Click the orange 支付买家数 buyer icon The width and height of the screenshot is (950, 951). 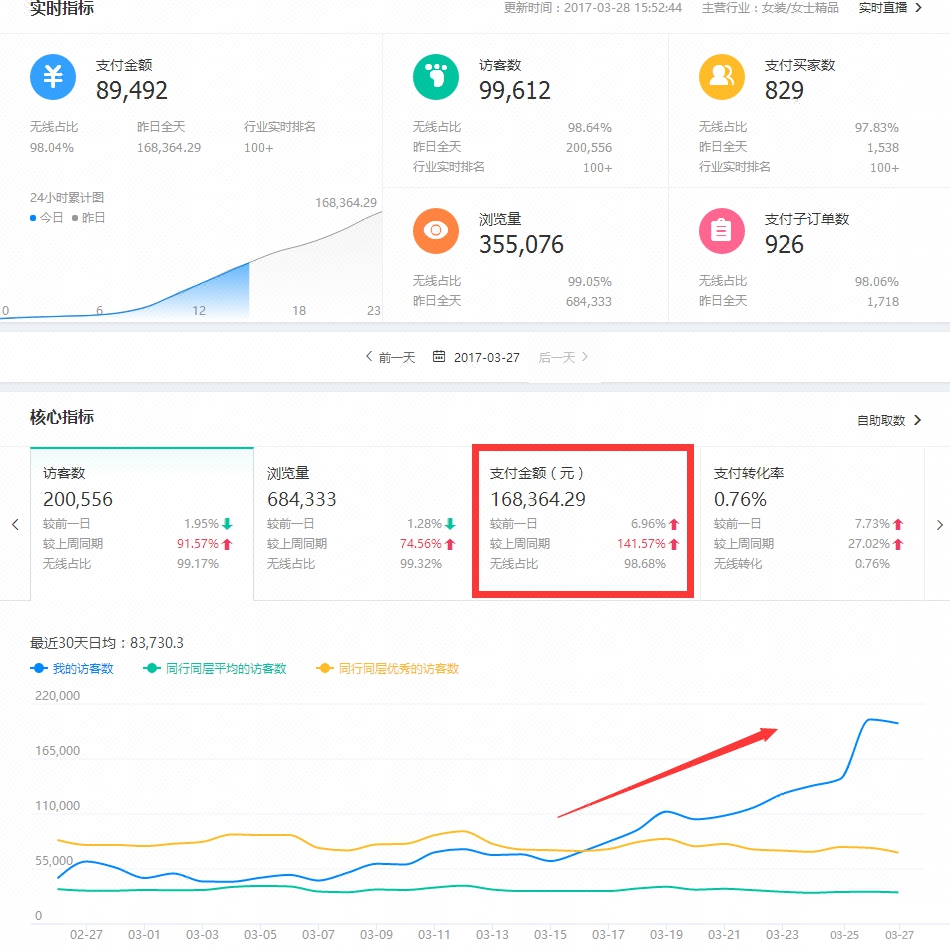(x=721, y=76)
